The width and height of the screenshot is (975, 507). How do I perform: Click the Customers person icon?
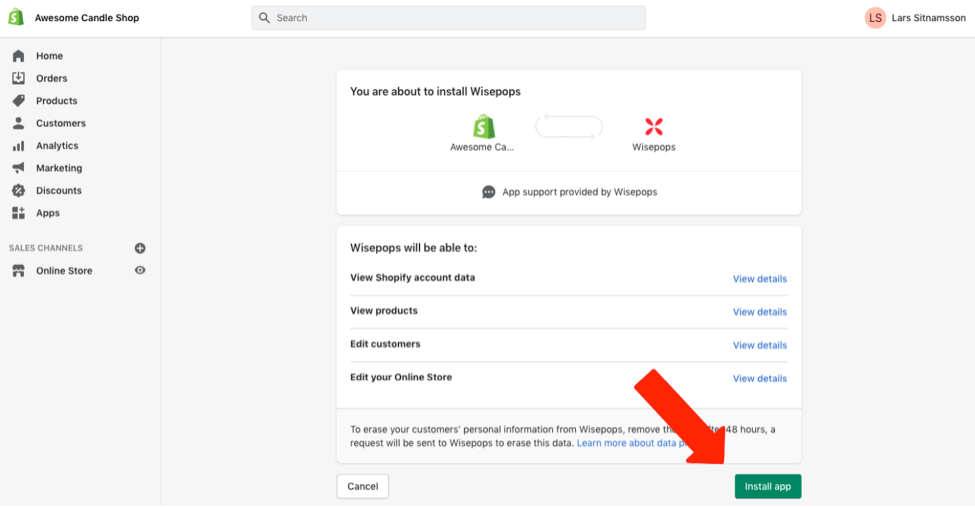(x=19, y=123)
